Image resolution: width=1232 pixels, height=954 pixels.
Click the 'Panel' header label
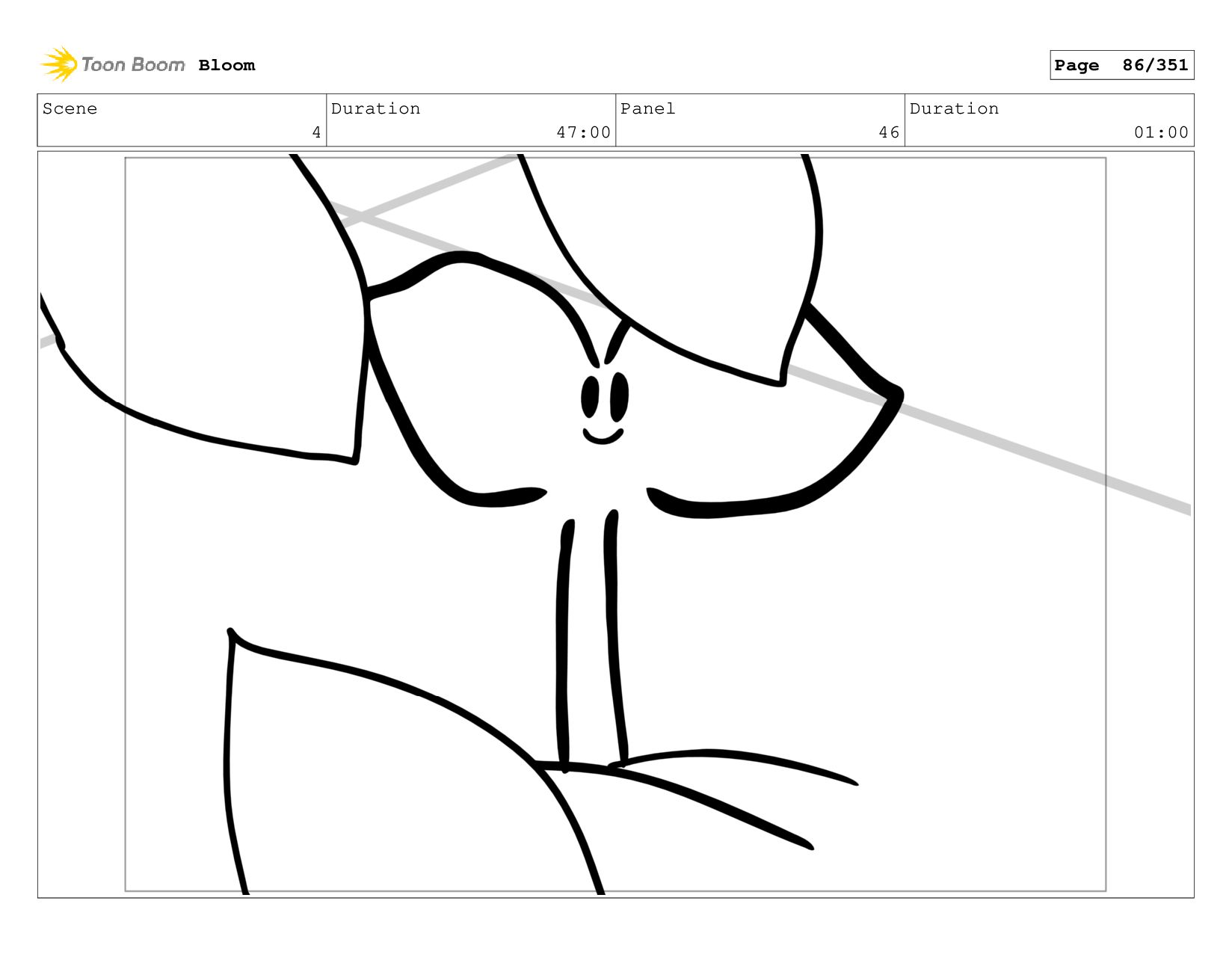pos(647,108)
